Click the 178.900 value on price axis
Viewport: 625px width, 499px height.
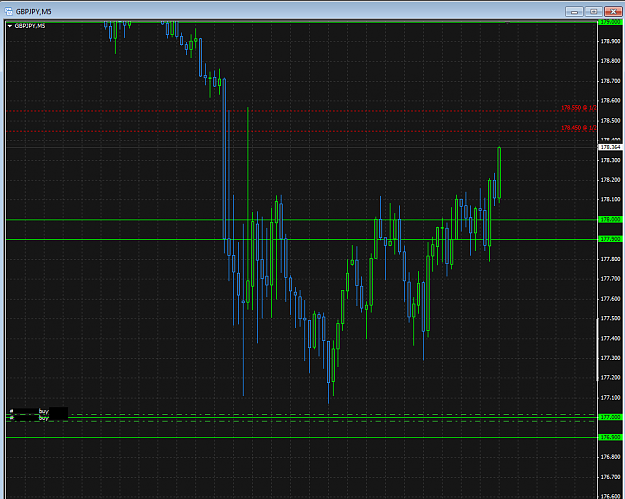[x=610, y=41]
